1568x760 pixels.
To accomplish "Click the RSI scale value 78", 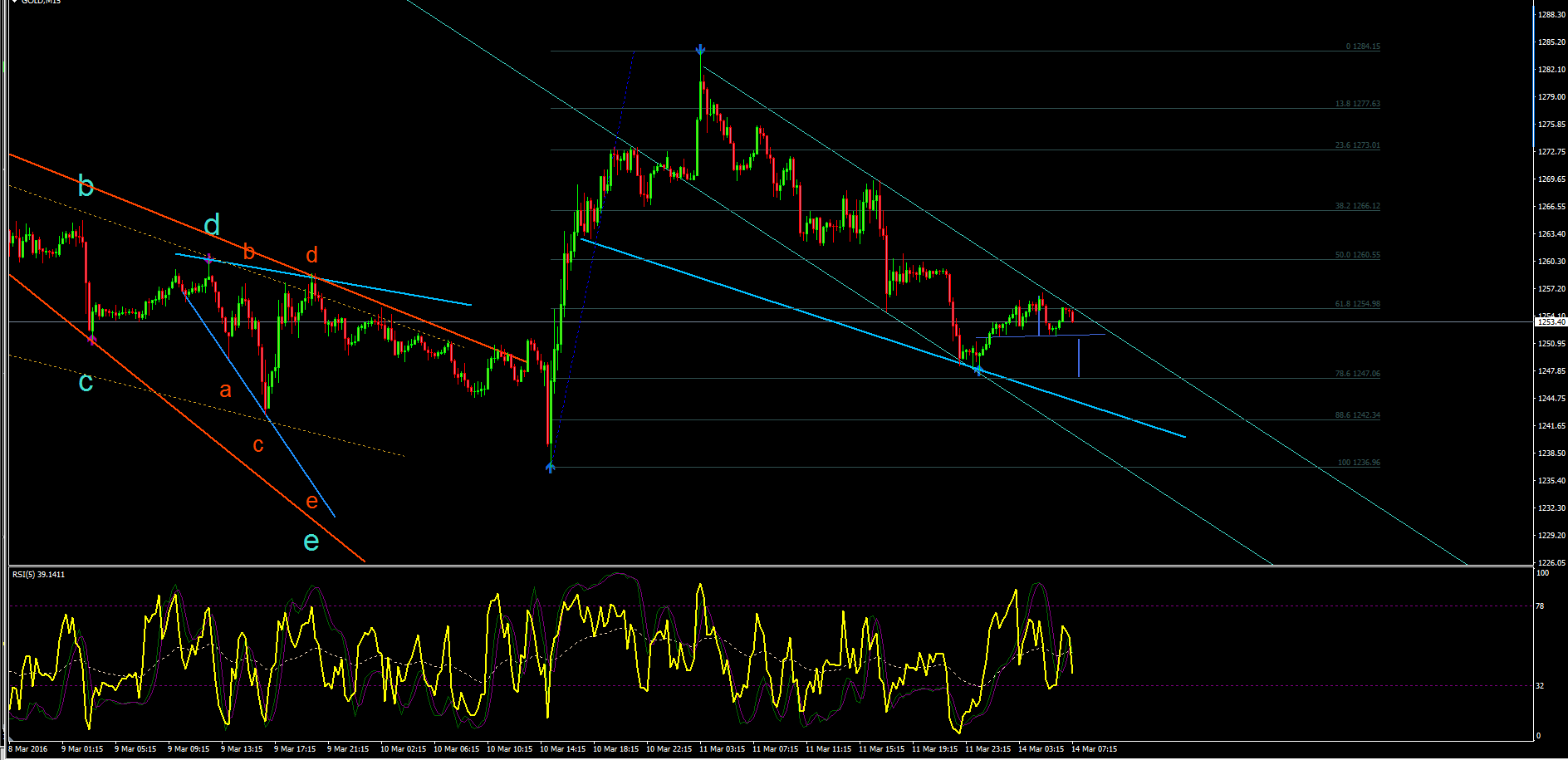I will click(x=1540, y=606).
